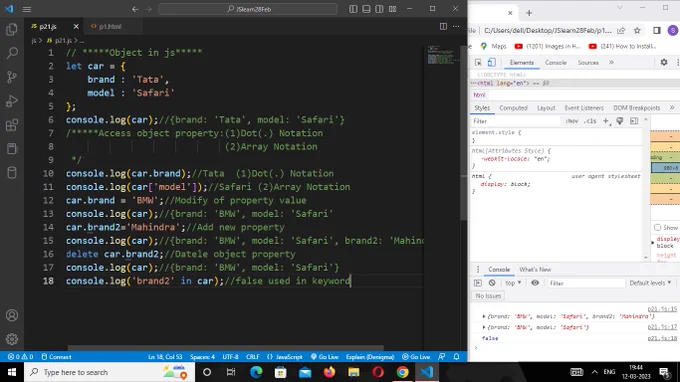
Task: Click the VS Code command center search box
Action: [x=248, y=9]
